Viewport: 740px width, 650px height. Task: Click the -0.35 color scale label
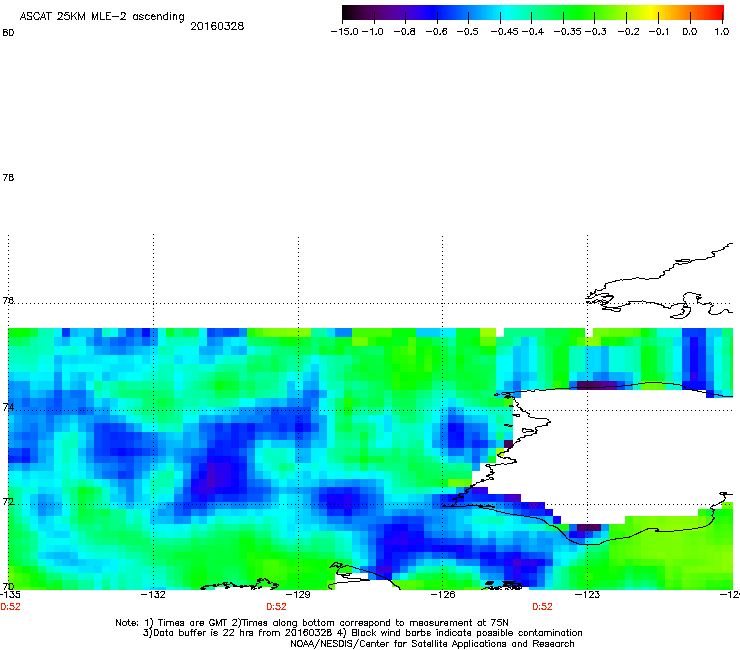tap(568, 32)
